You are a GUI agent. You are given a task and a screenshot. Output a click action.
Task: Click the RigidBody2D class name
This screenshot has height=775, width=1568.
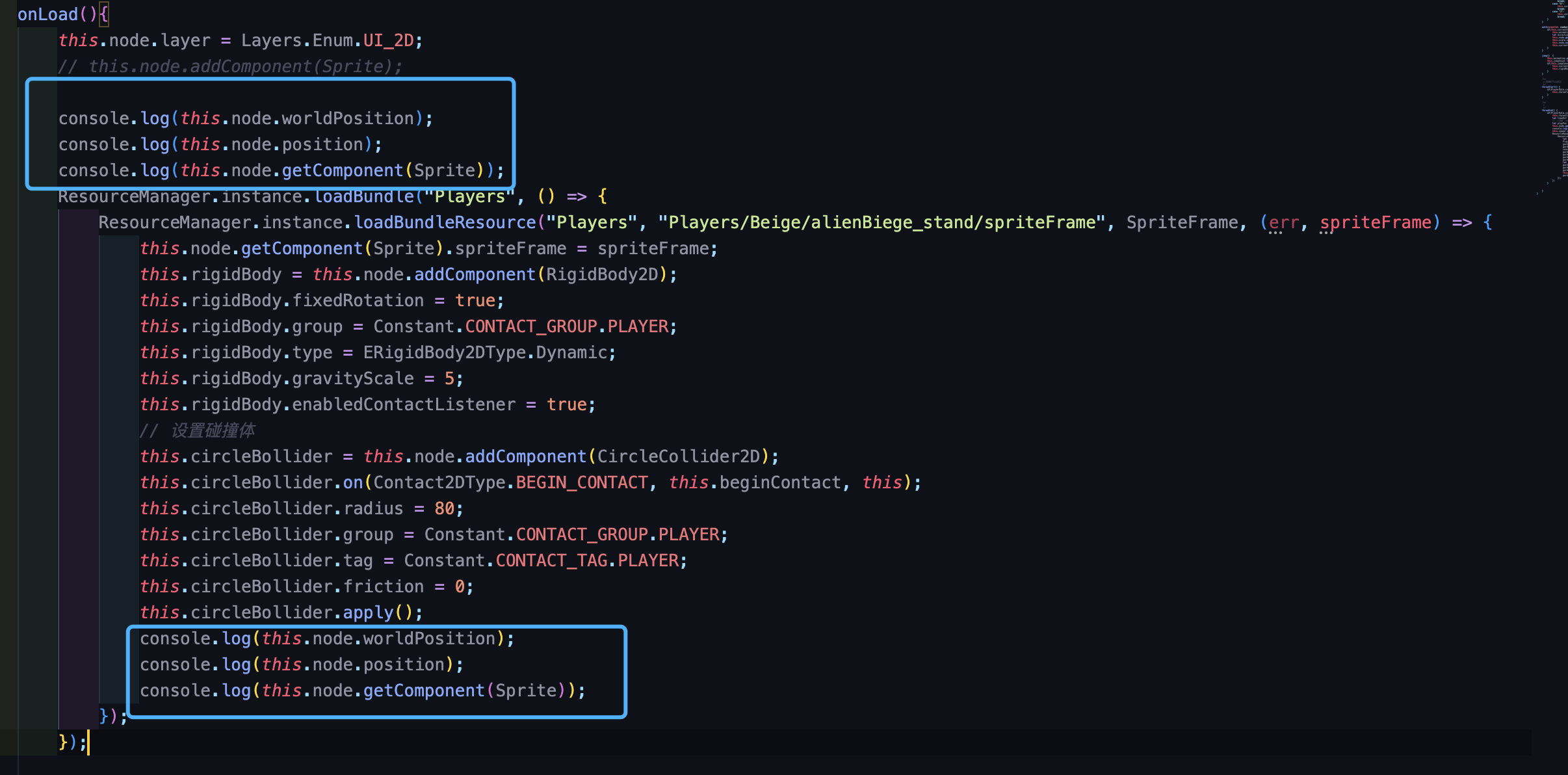pos(602,274)
